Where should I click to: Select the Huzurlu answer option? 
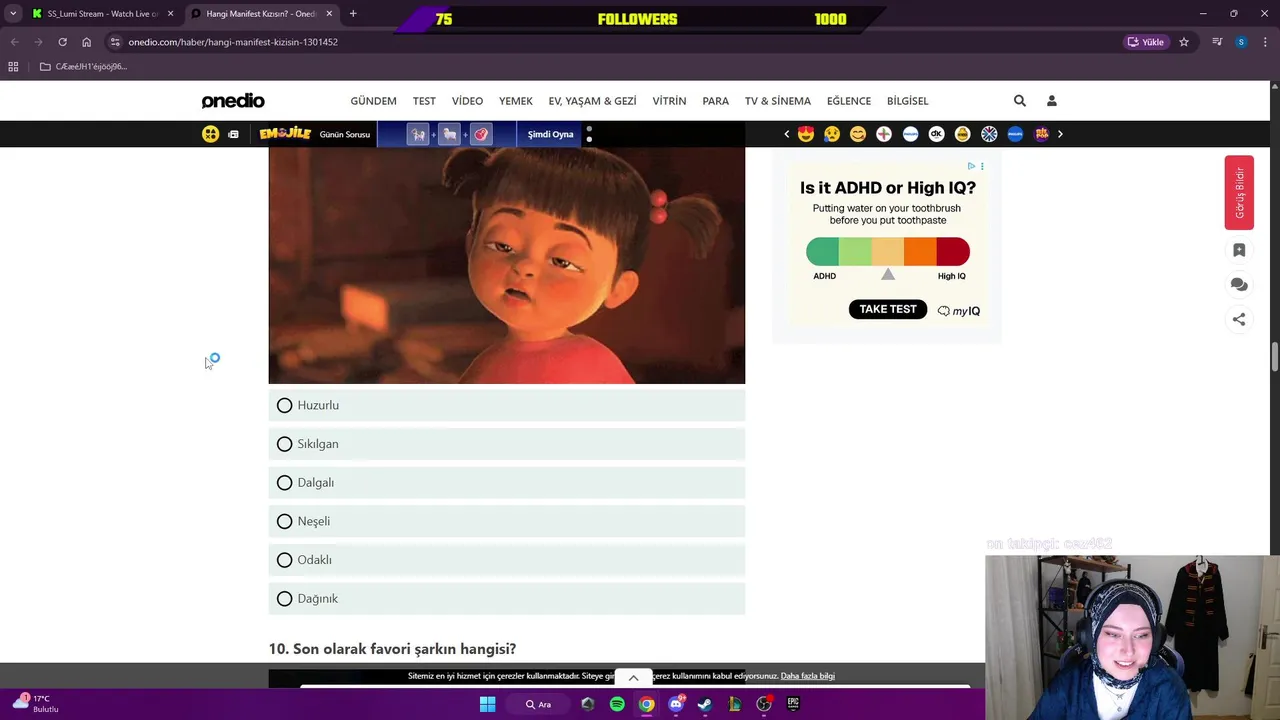click(507, 405)
